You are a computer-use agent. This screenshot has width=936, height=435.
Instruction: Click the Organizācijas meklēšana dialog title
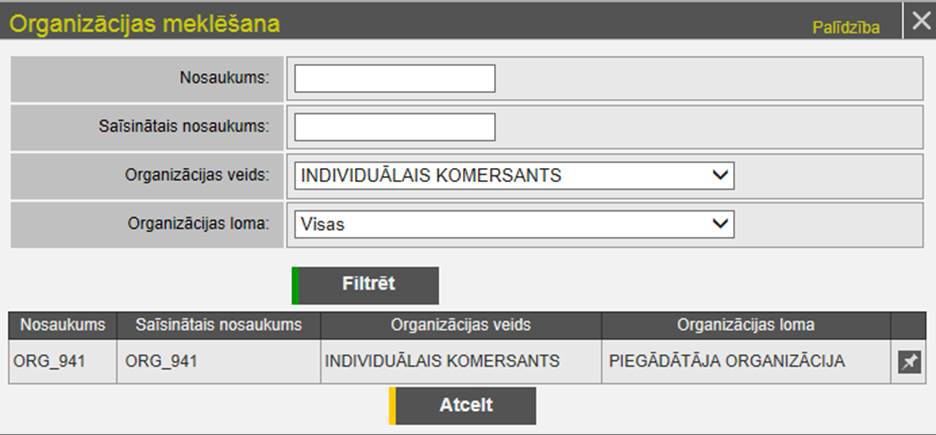click(146, 22)
